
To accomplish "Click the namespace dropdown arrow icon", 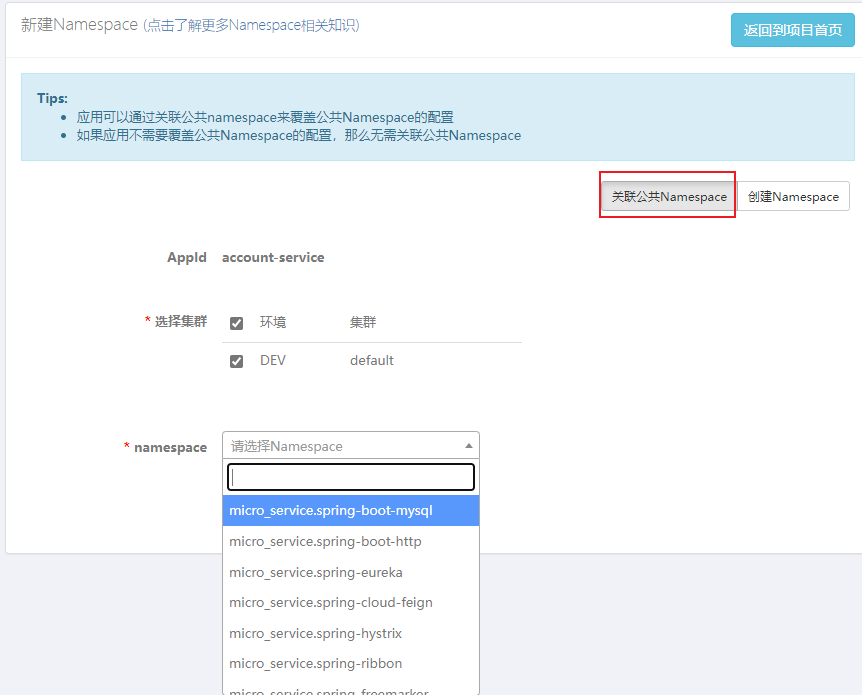I will 468,446.
